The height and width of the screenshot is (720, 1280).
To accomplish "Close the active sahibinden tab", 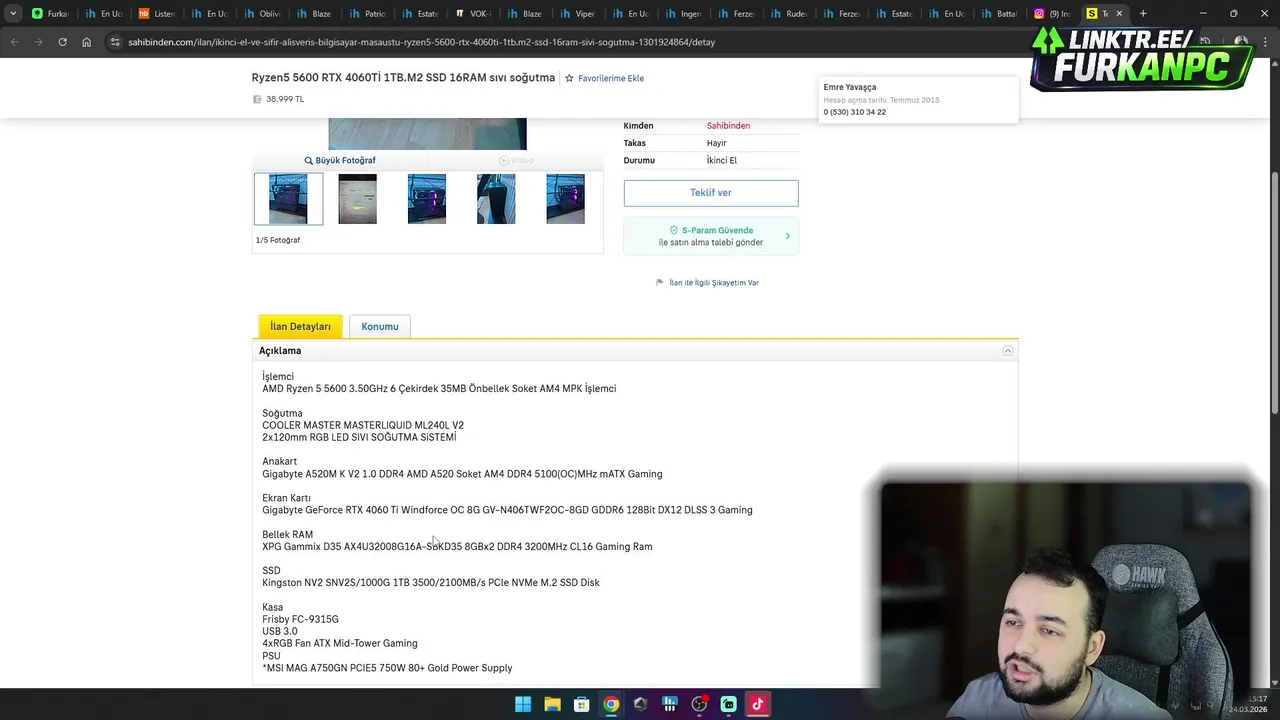I will 1119,13.
